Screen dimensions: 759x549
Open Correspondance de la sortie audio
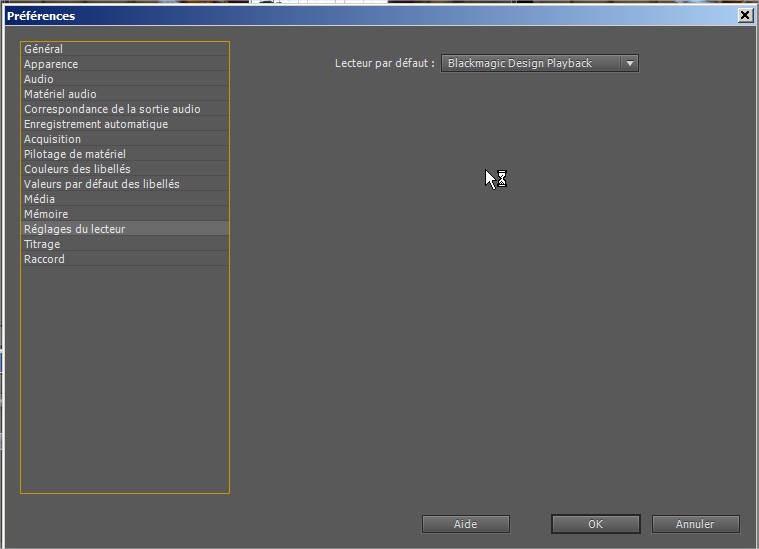click(125, 109)
